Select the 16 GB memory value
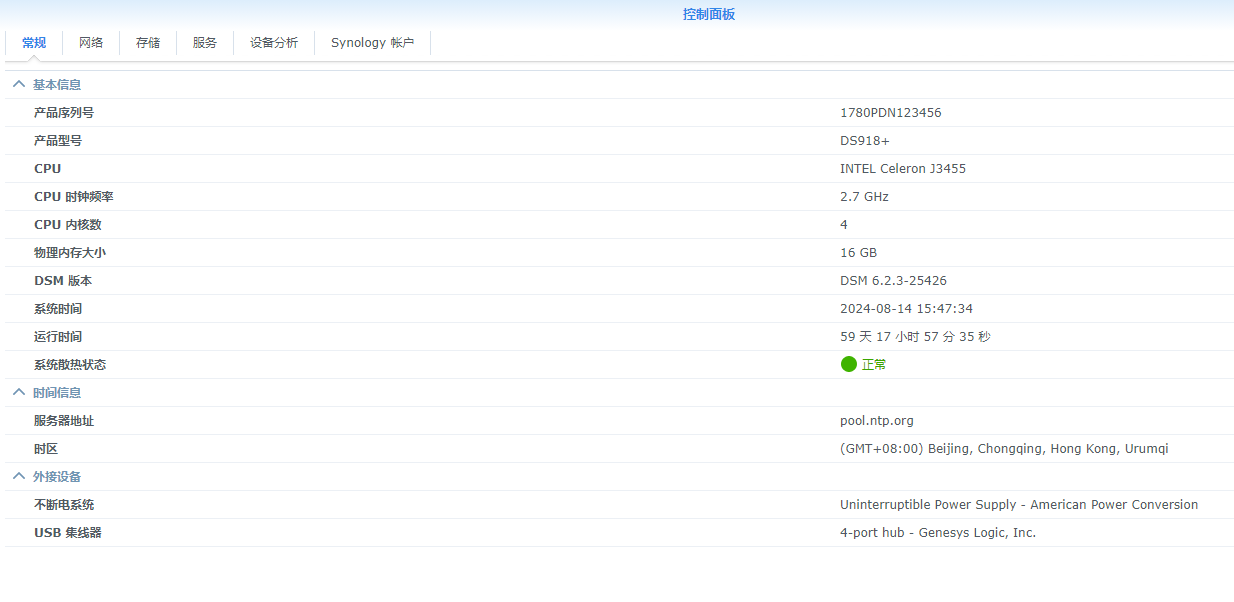The height and width of the screenshot is (602, 1234). click(x=858, y=253)
